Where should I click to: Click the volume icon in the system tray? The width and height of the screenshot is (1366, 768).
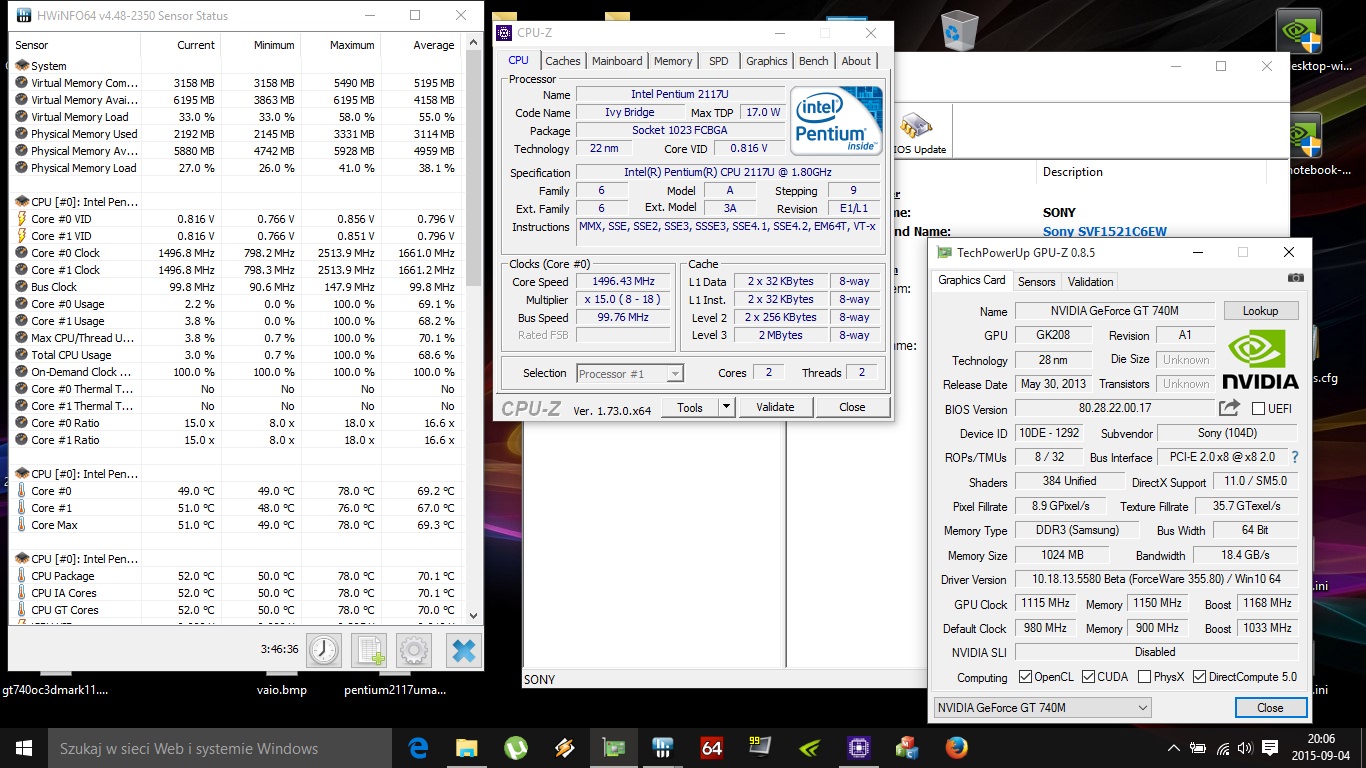[x=1245, y=748]
